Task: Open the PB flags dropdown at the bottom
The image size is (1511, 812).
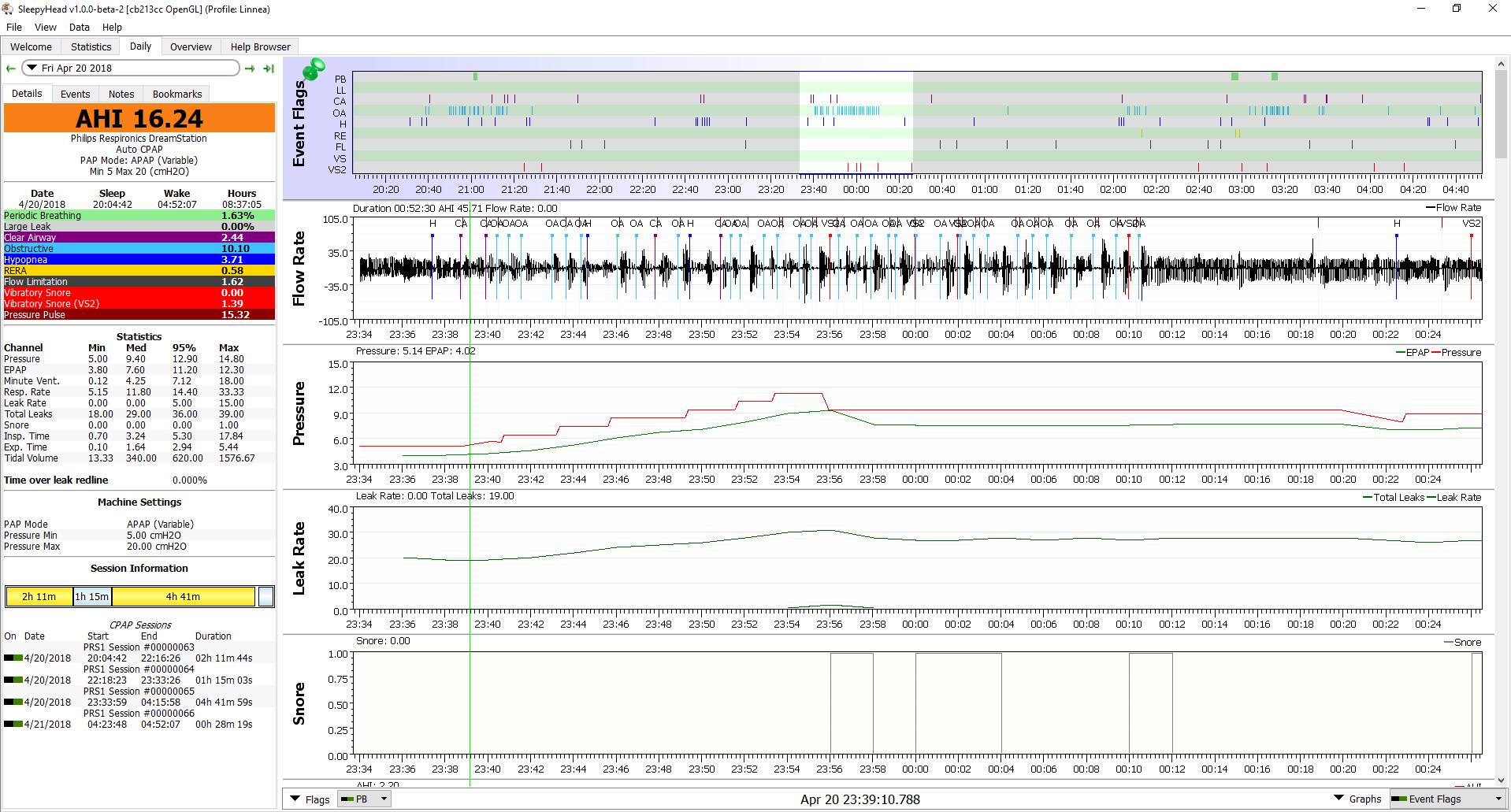Action: [364, 799]
